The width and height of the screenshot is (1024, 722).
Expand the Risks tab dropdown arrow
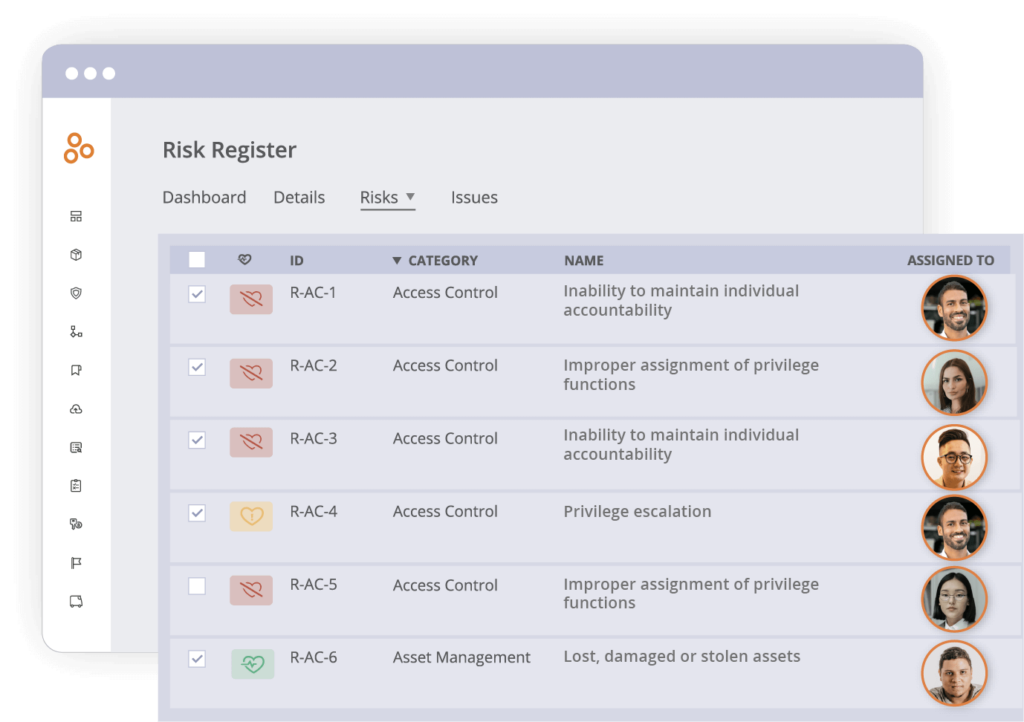pos(410,196)
